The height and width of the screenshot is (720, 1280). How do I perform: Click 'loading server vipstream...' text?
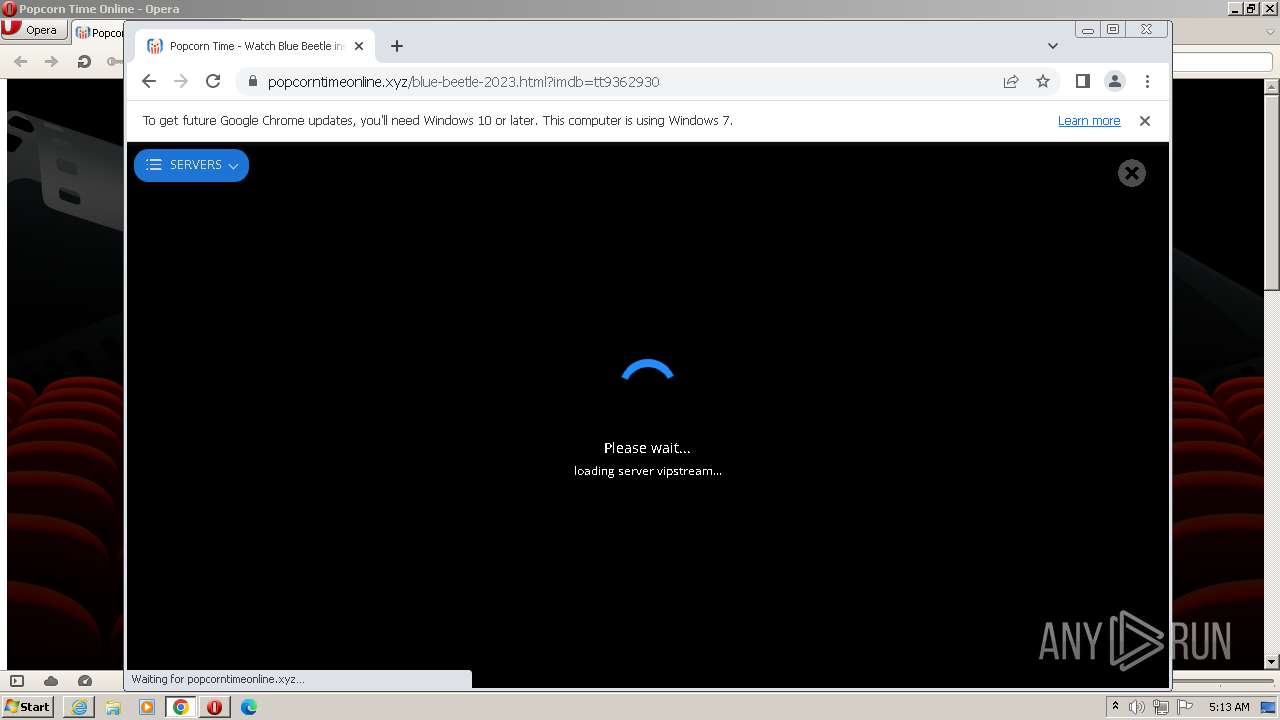(648, 471)
